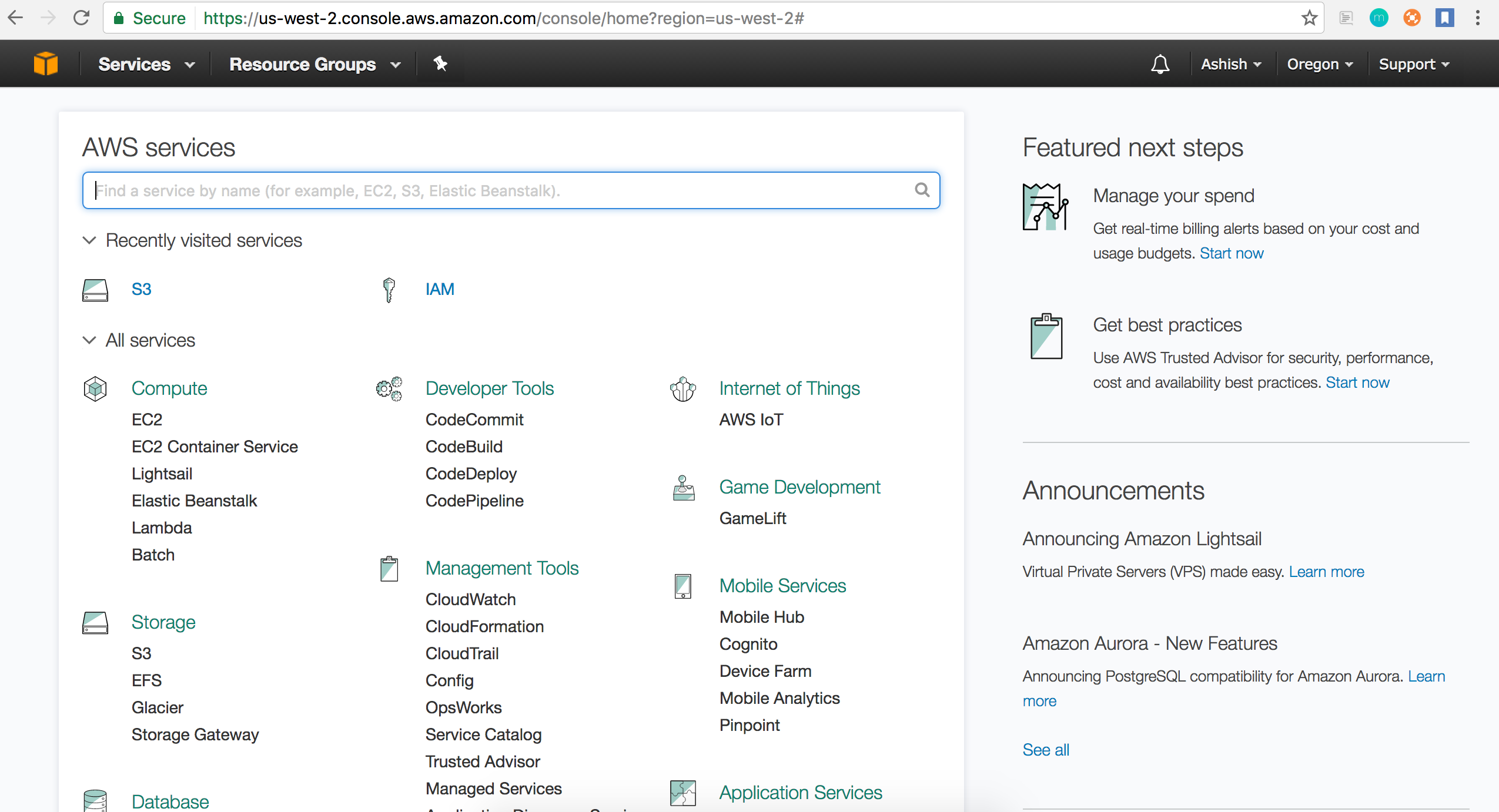Collapse the All services section
The height and width of the screenshot is (812, 1499).
coord(89,340)
